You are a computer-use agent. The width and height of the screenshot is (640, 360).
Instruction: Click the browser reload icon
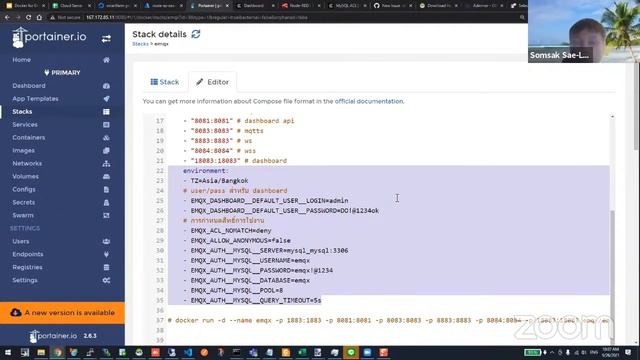point(28,18)
